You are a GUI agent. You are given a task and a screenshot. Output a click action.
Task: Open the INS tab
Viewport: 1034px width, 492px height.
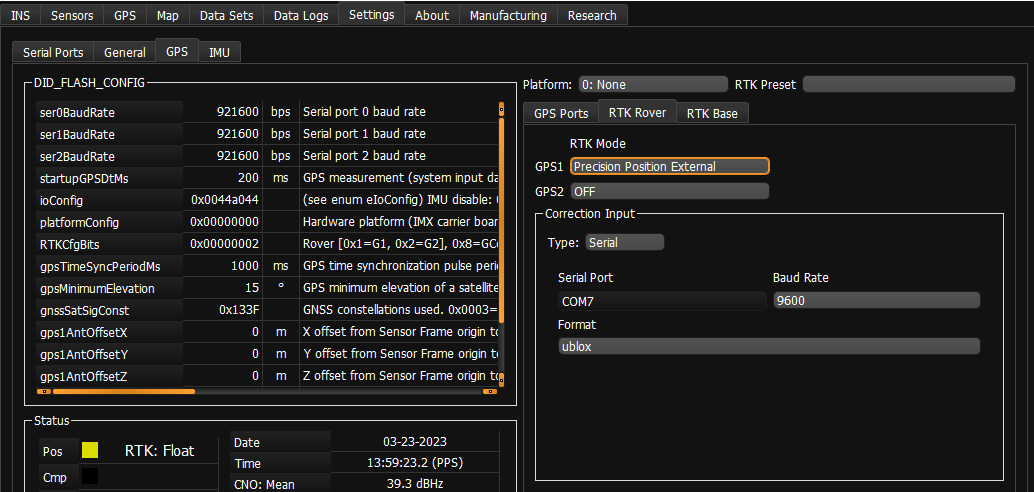pos(20,15)
